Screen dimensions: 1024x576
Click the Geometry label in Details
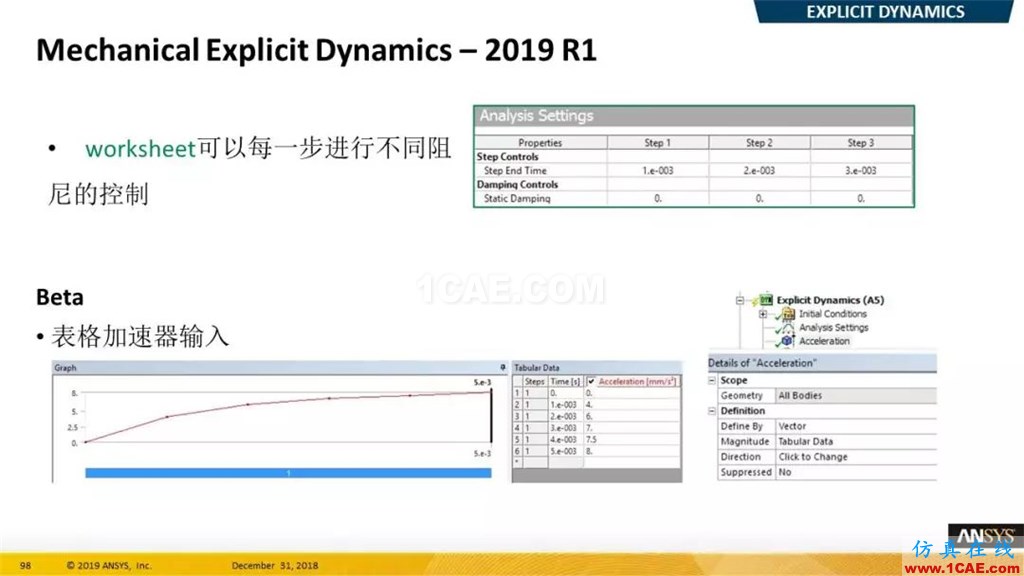741,396
